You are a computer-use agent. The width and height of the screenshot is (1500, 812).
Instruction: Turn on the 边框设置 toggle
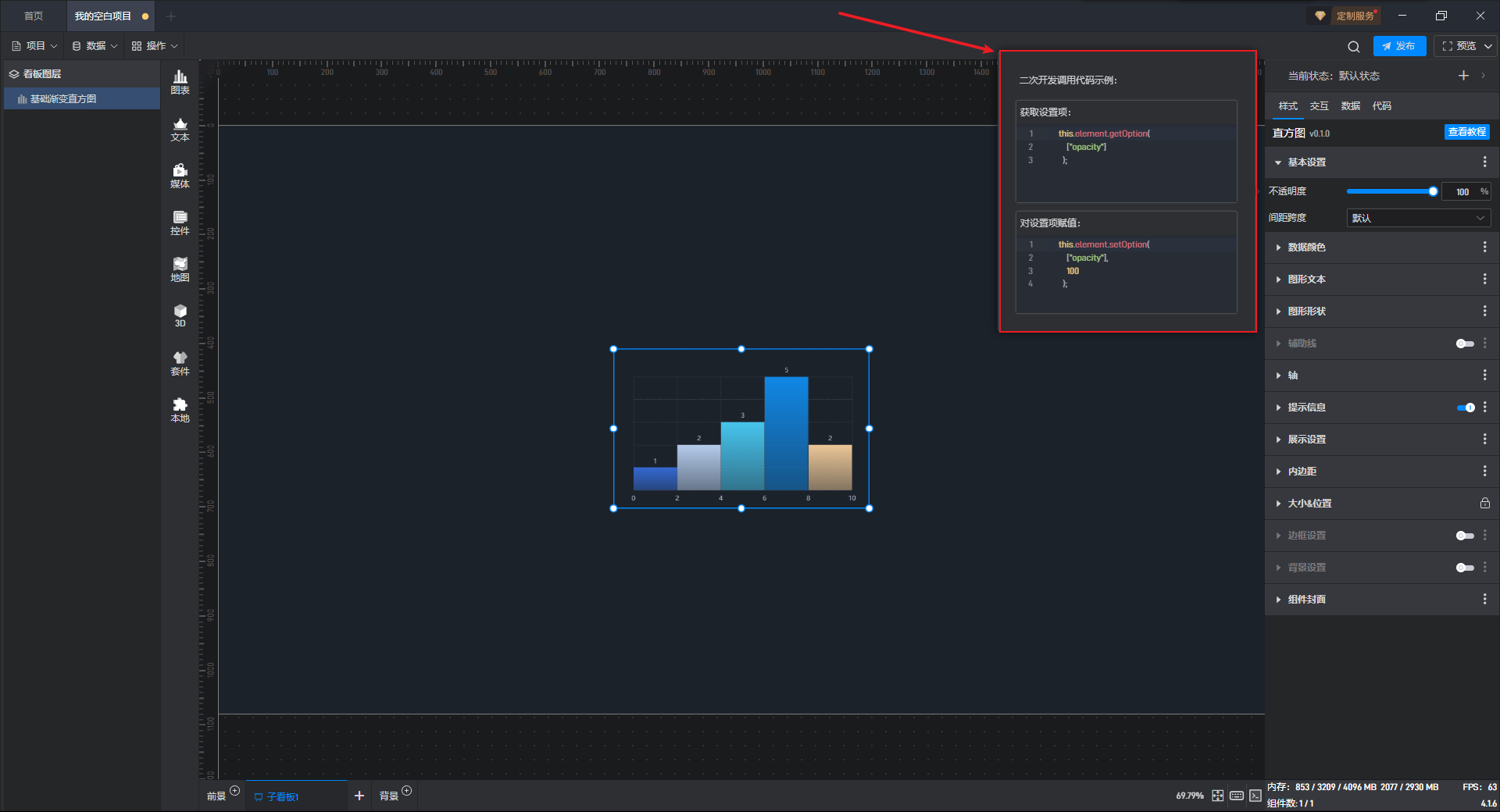pyautogui.click(x=1465, y=536)
